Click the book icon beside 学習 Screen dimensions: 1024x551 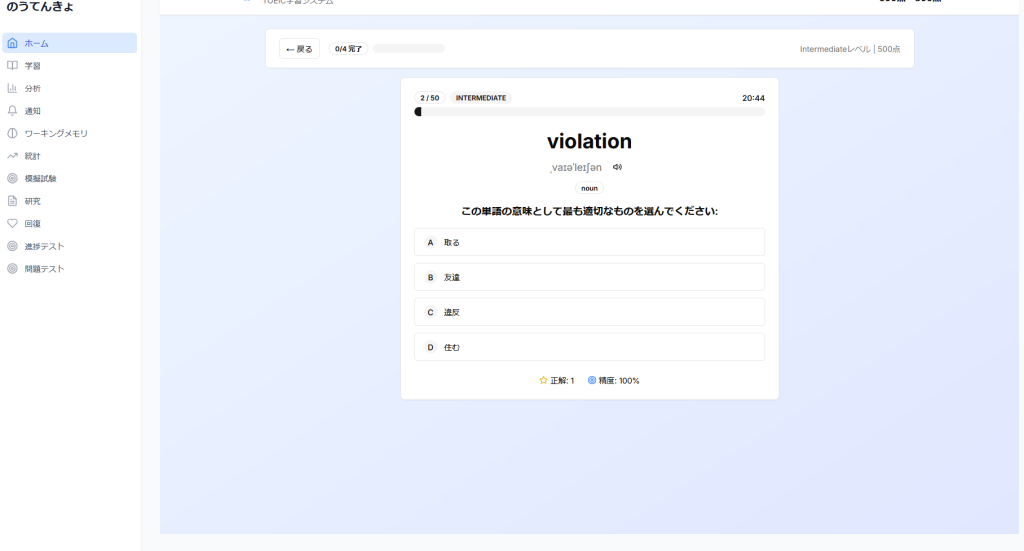[x=13, y=66]
